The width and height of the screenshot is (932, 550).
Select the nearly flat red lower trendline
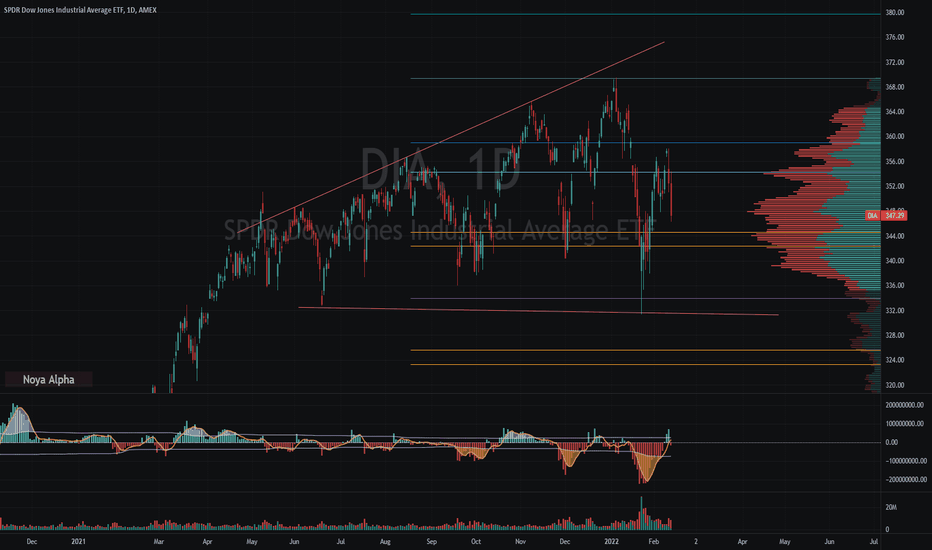click(538, 311)
